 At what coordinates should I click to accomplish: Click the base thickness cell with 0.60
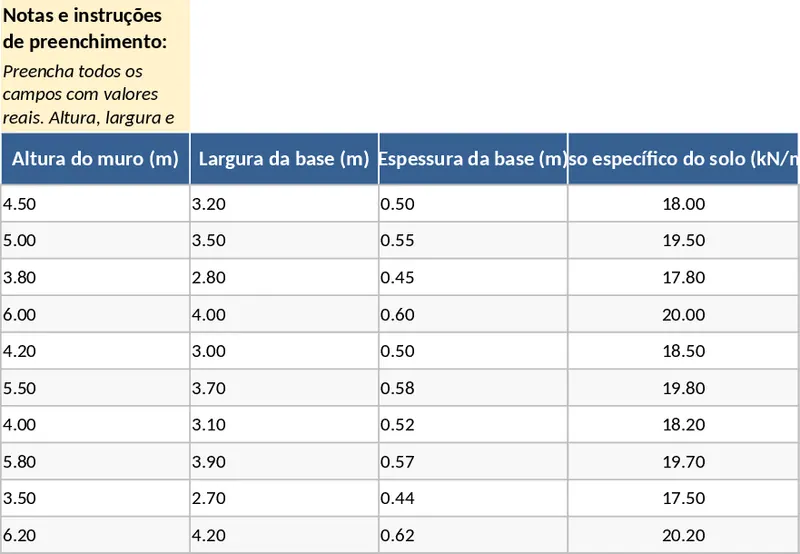(x=473, y=315)
